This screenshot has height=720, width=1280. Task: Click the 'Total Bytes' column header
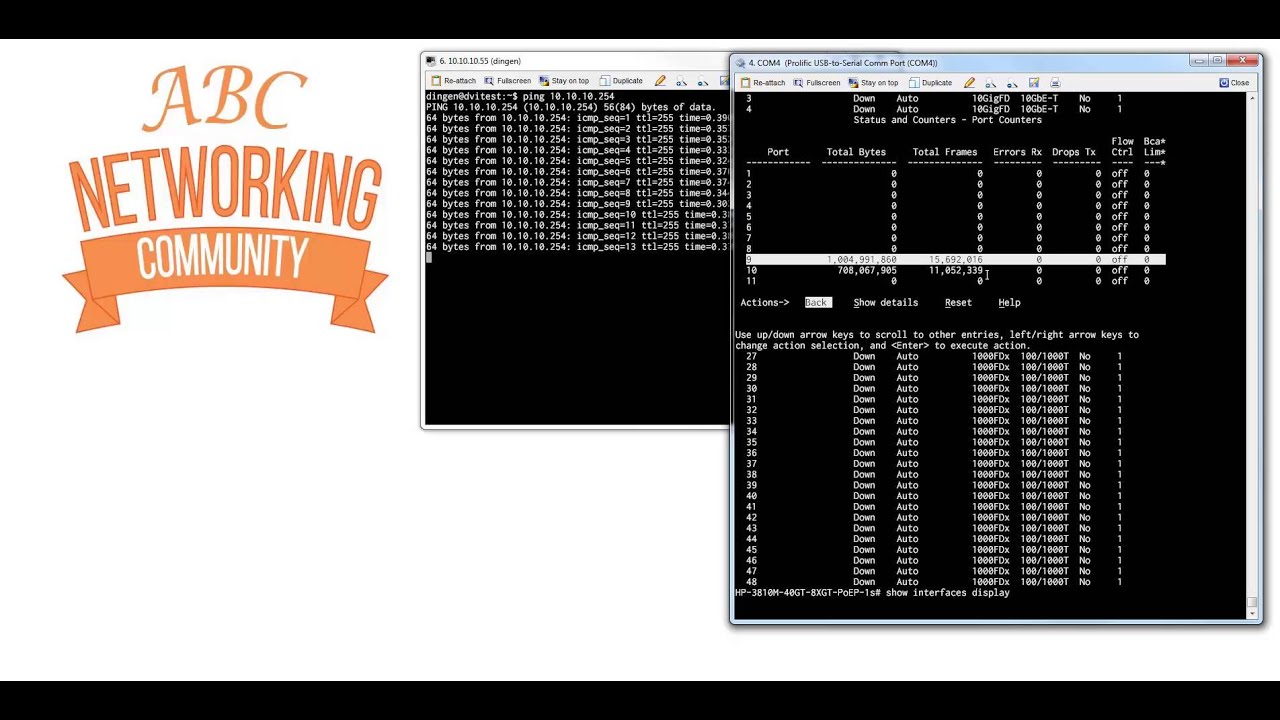pyautogui.click(x=856, y=153)
